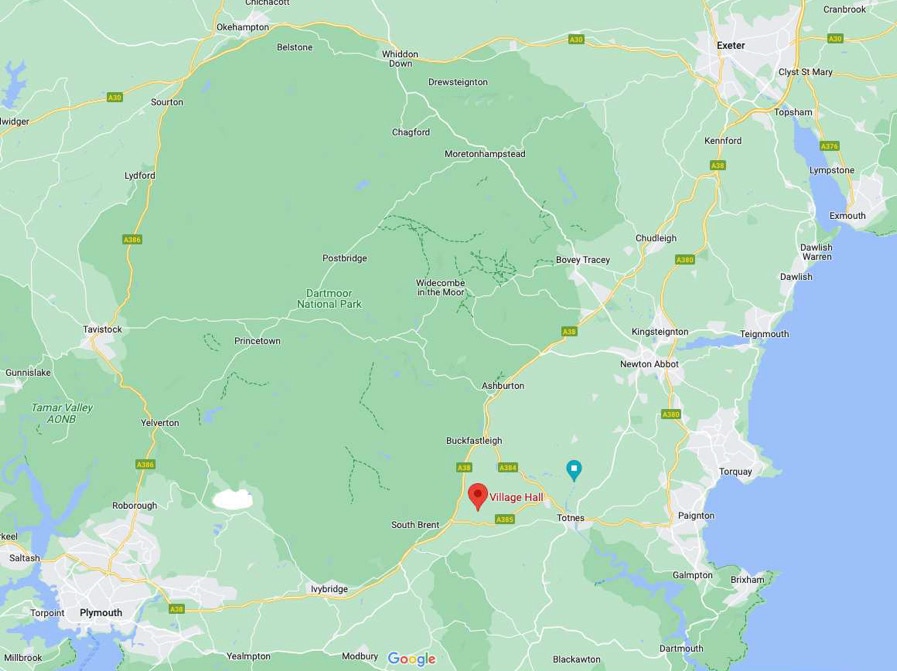897x671 pixels.
Task: Click the A38 shield near Kennford
Action: point(717,165)
